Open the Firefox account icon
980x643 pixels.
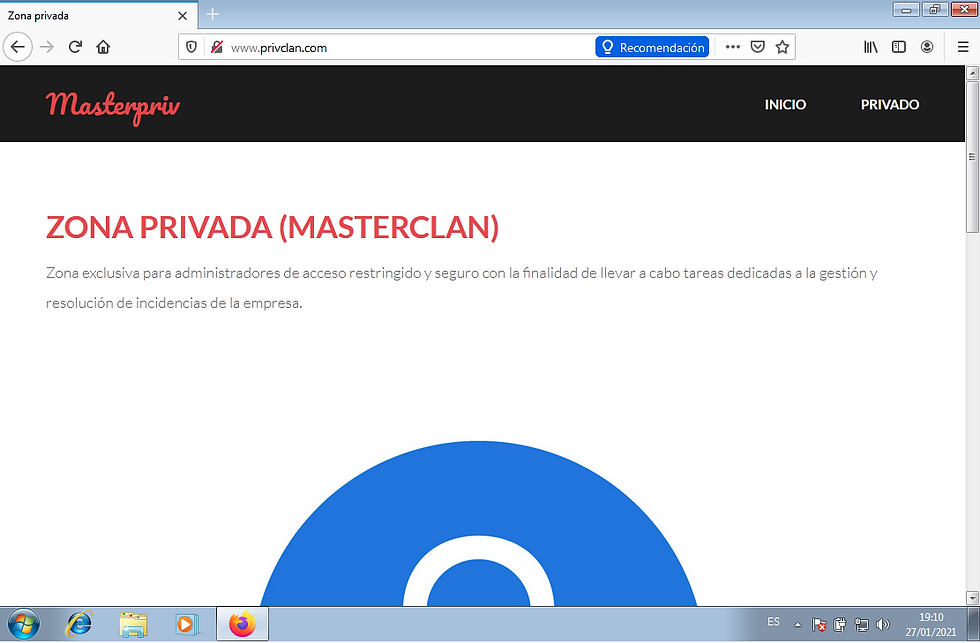click(927, 47)
